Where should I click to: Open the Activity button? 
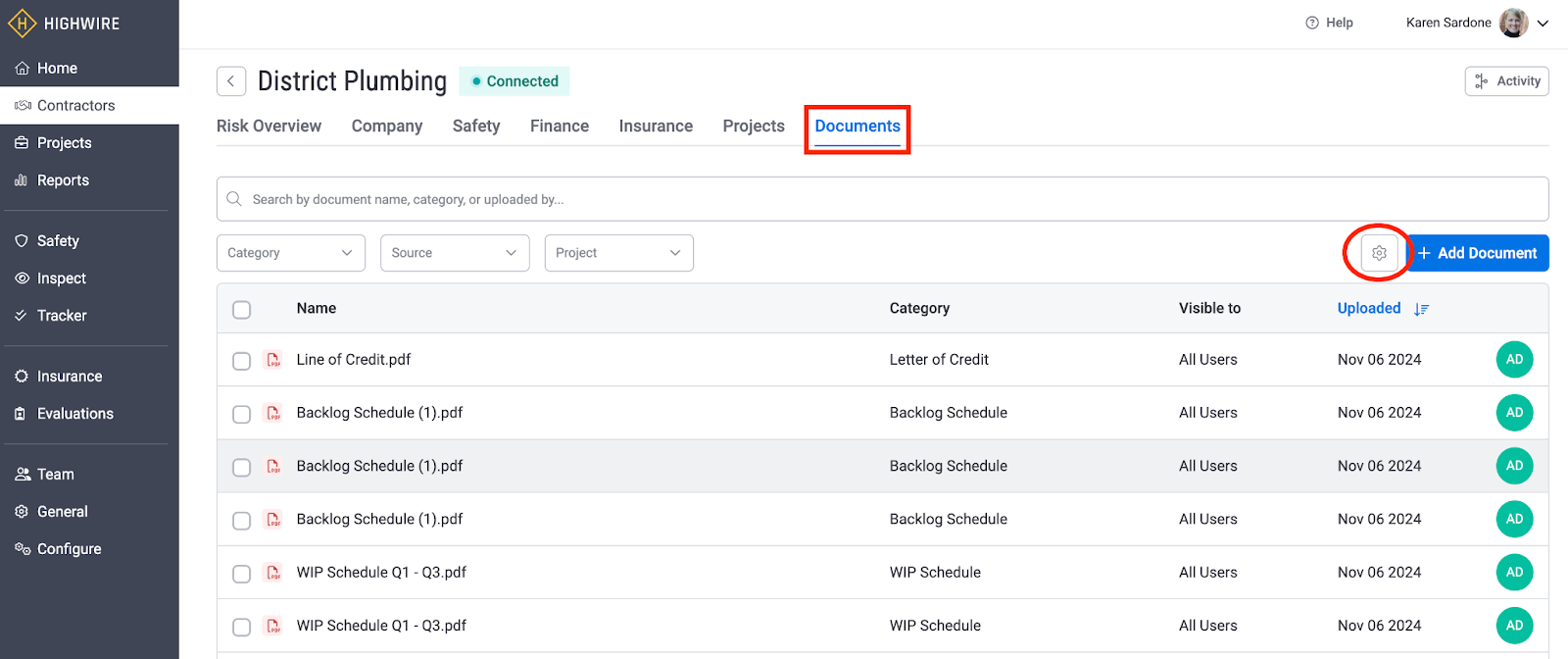coord(1507,81)
